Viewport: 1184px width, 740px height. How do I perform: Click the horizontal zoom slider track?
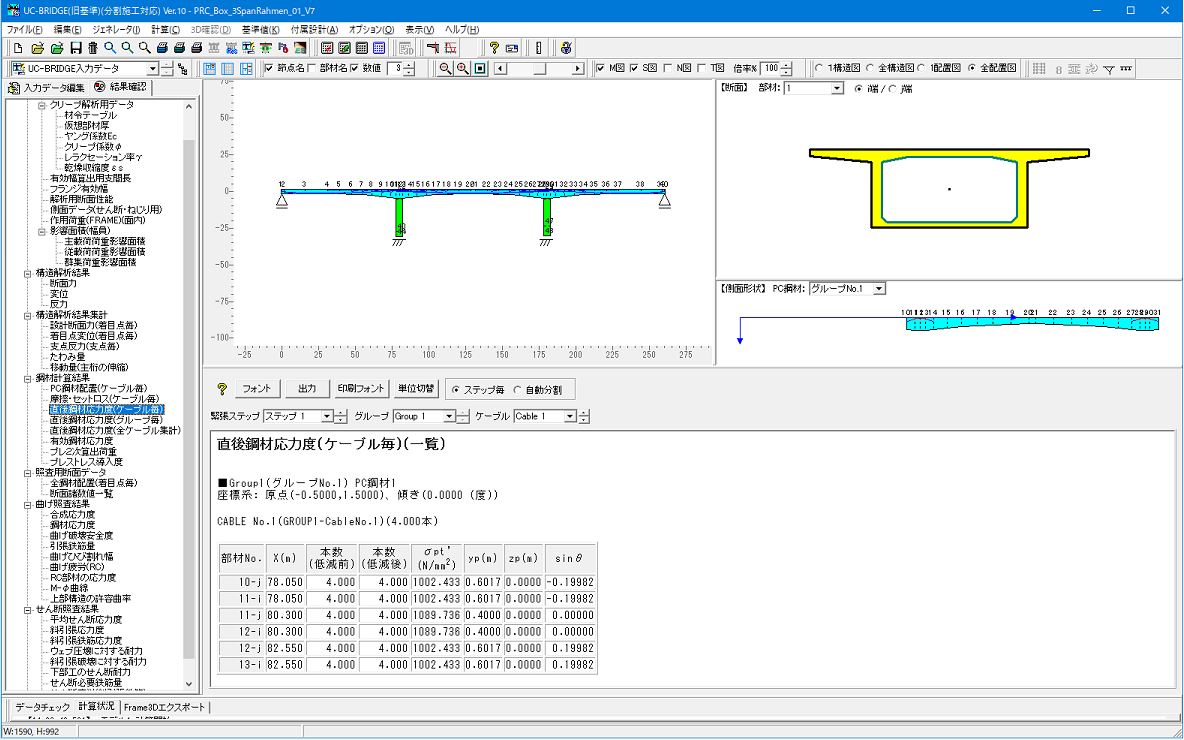[539, 69]
